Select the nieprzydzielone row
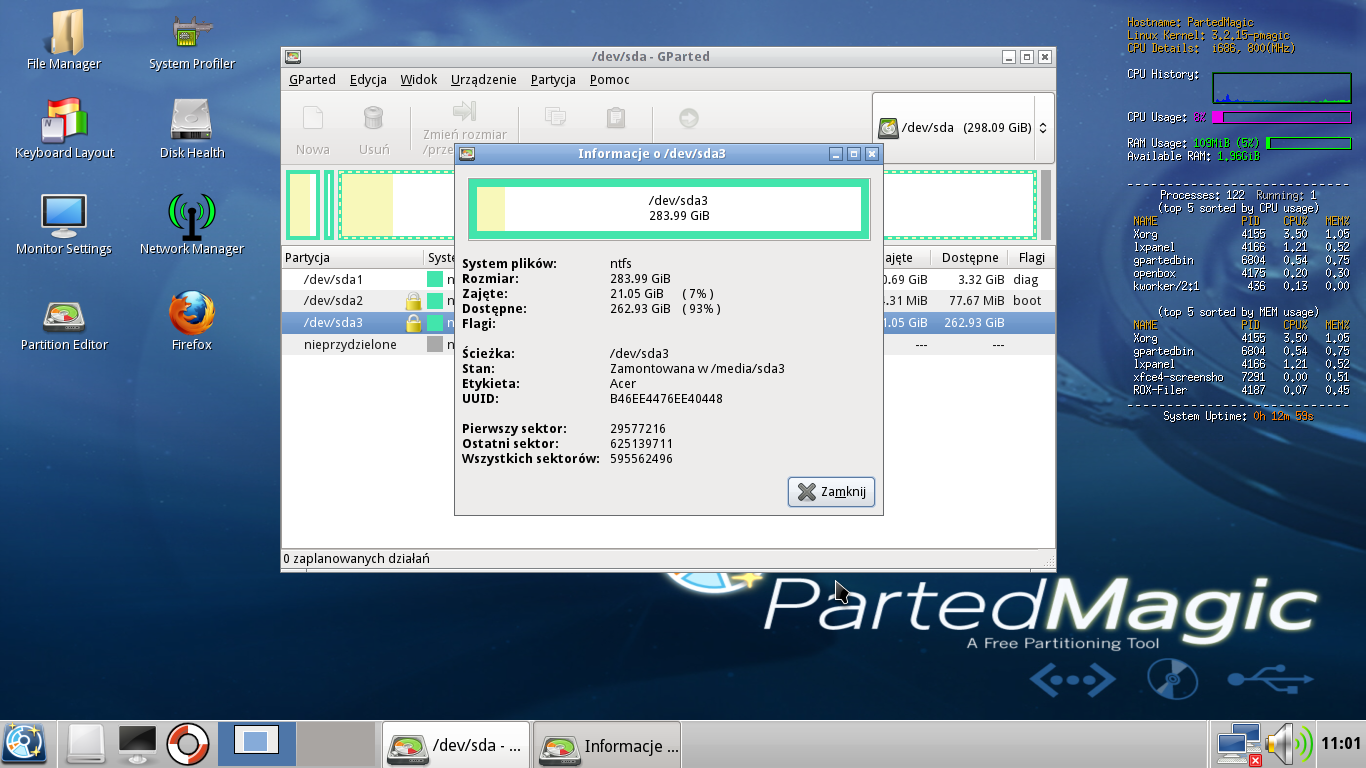The image size is (1366, 768). tap(668, 344)
